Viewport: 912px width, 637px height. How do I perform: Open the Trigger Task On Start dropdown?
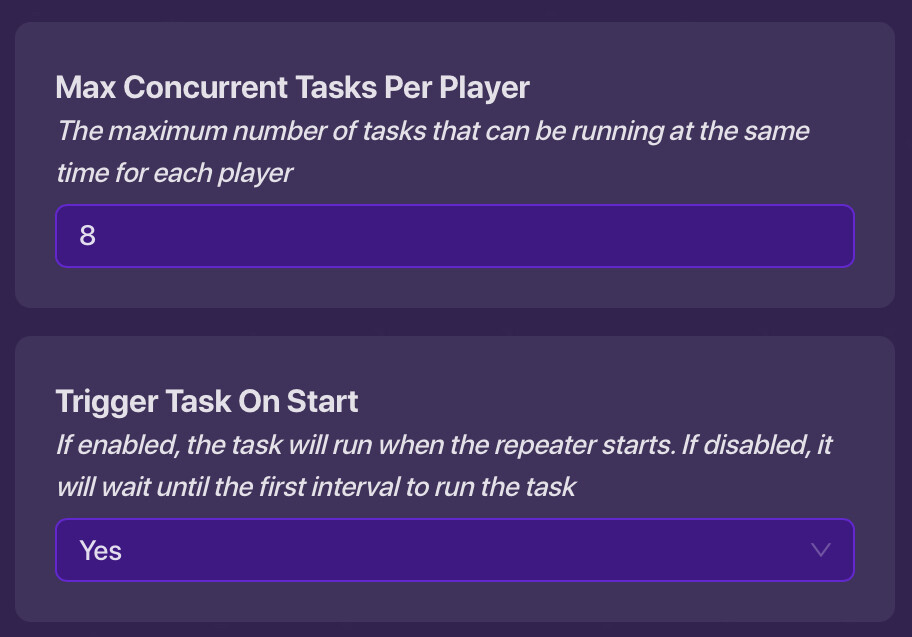455,549
